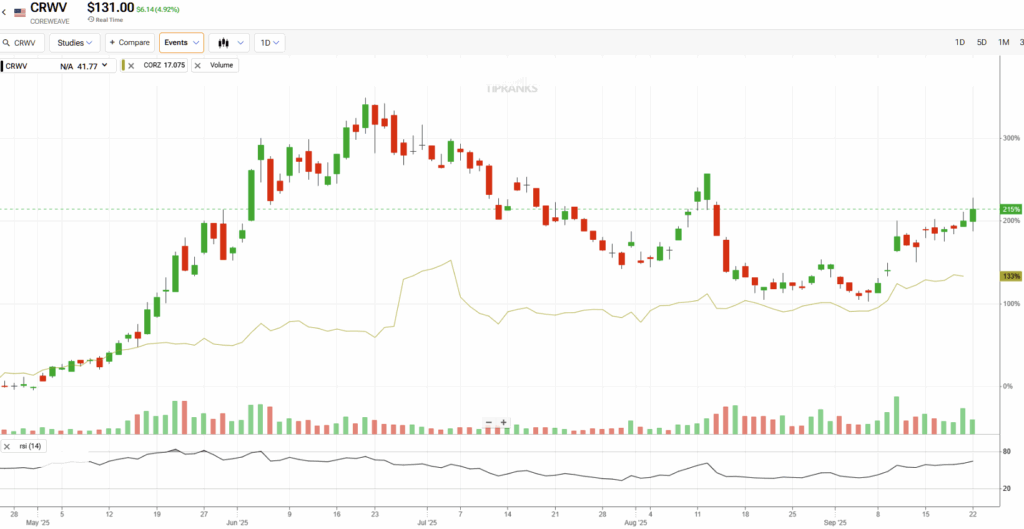The width and height of the screenshot is (1024, 529).
Task: Click the CRWV black color swatch
Action: coord(2,65)
